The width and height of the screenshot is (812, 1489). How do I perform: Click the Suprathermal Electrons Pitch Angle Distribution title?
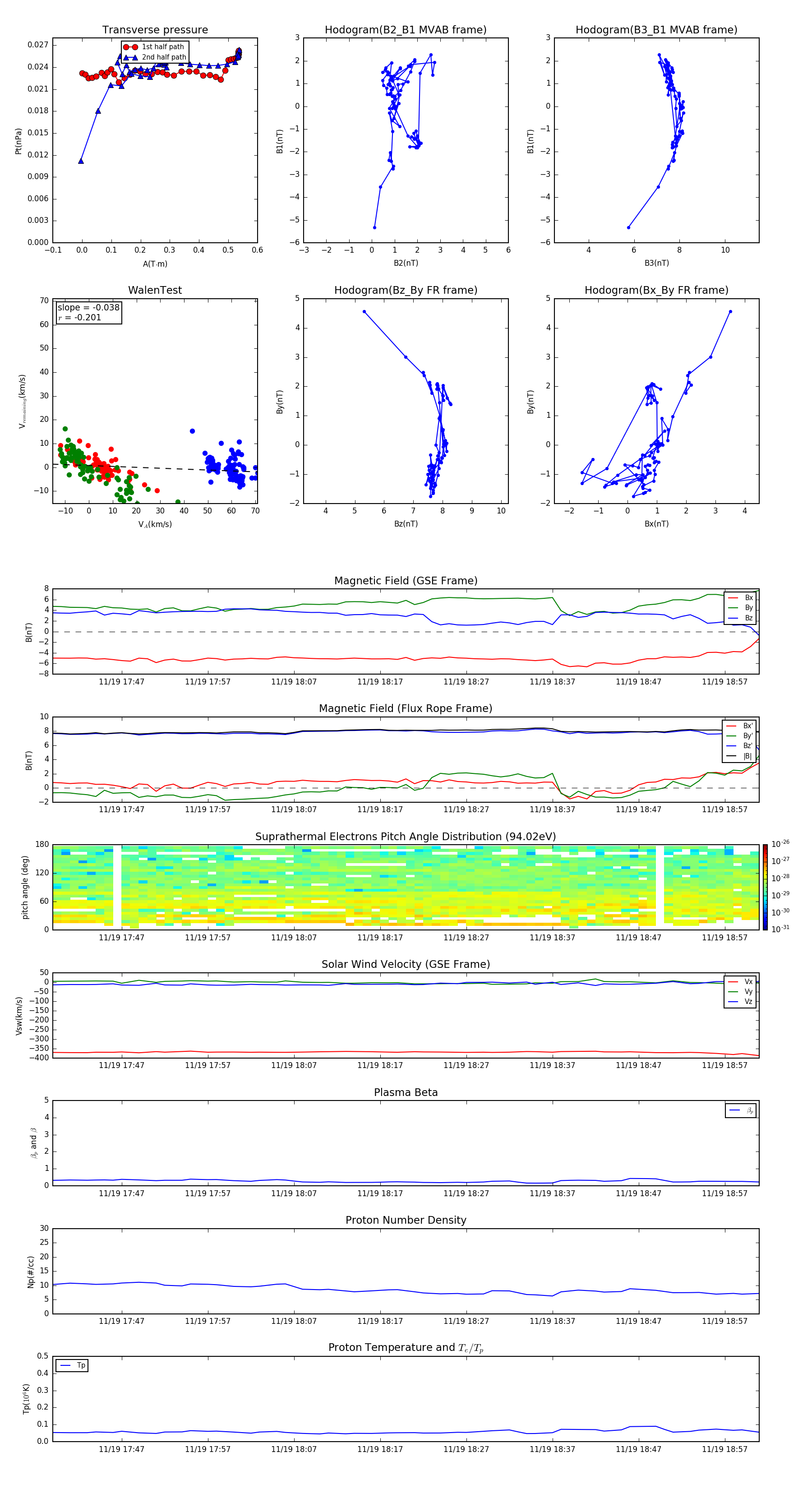pos(406,837)
